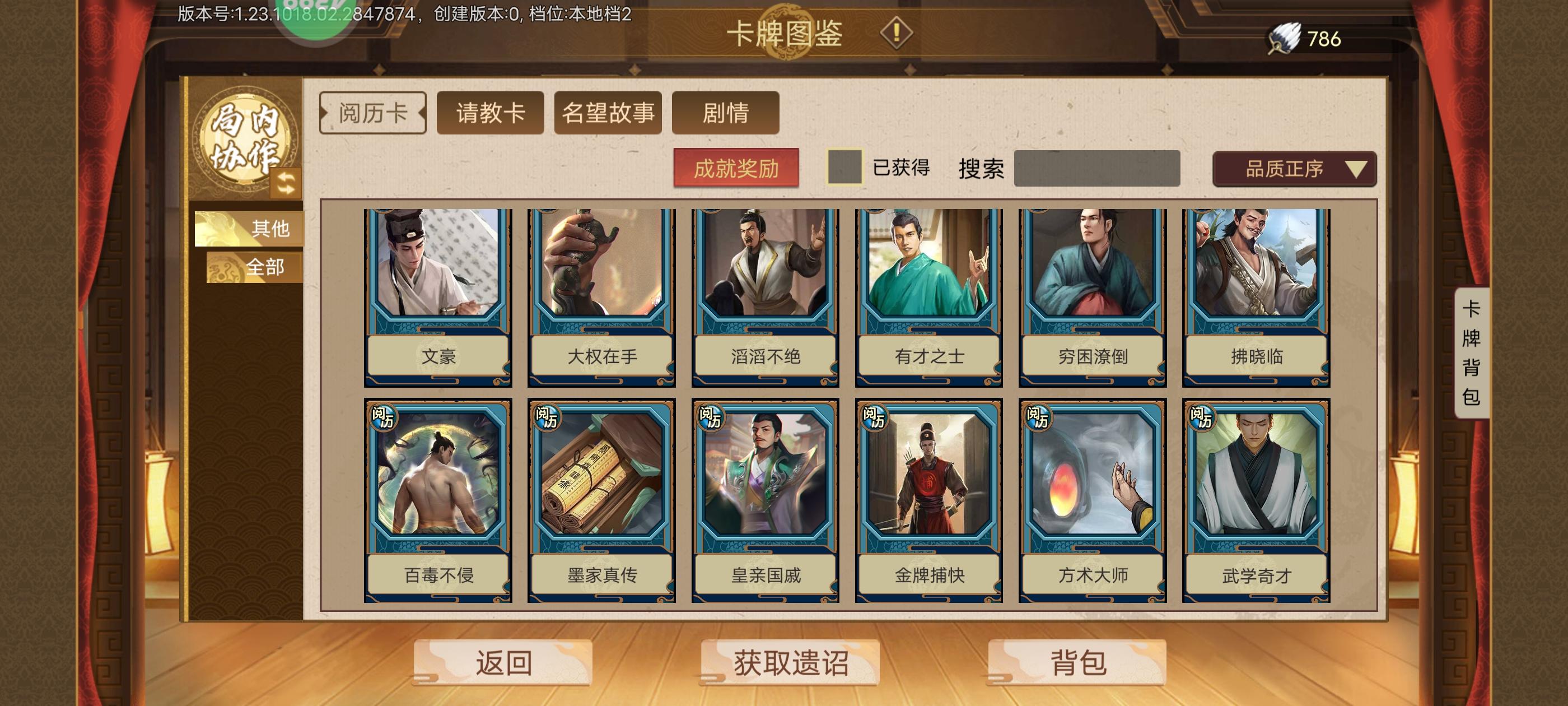Screen dimensions: 1568x706
Task: Open the 方术大师 card
Action: coord(1093,501)
